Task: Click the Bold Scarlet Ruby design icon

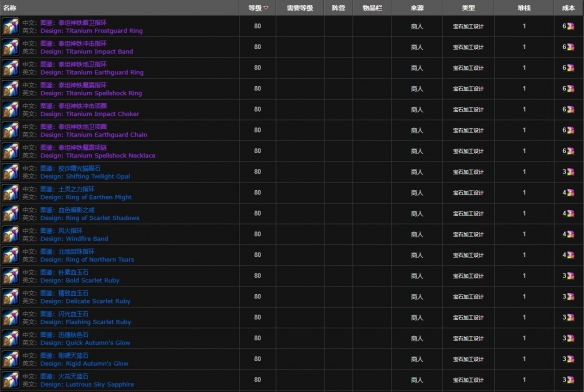Action: pos(10,276)
